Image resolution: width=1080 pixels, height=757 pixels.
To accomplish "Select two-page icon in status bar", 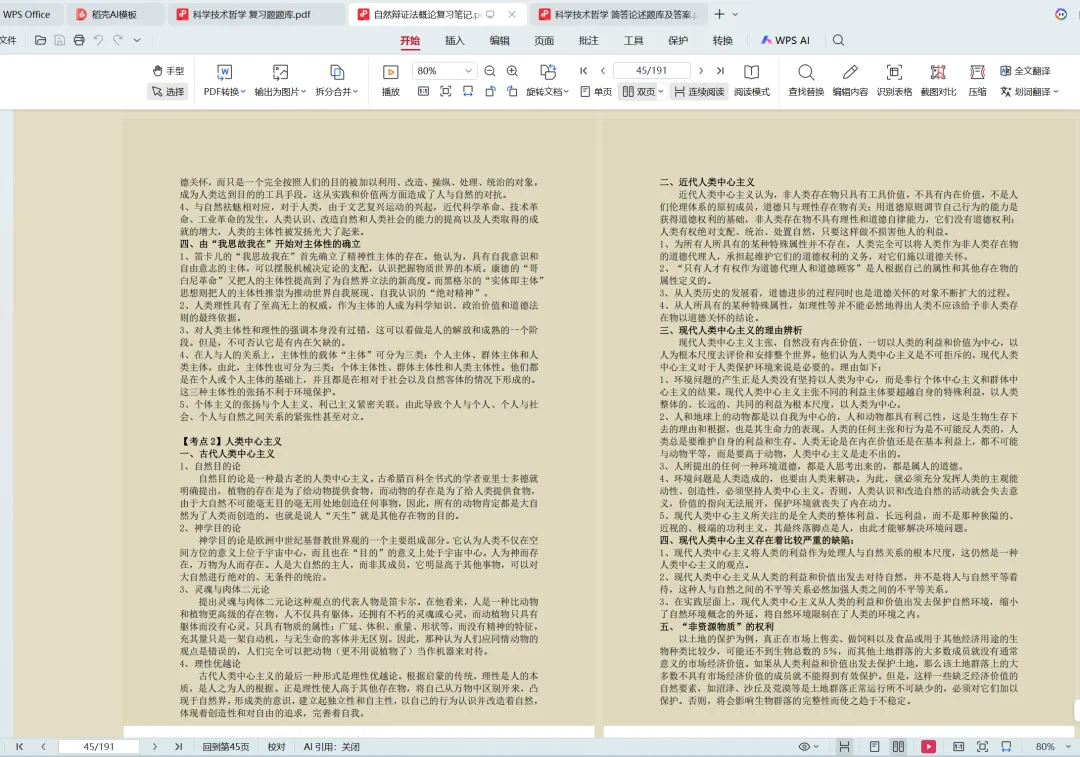I will pos(898,747).
